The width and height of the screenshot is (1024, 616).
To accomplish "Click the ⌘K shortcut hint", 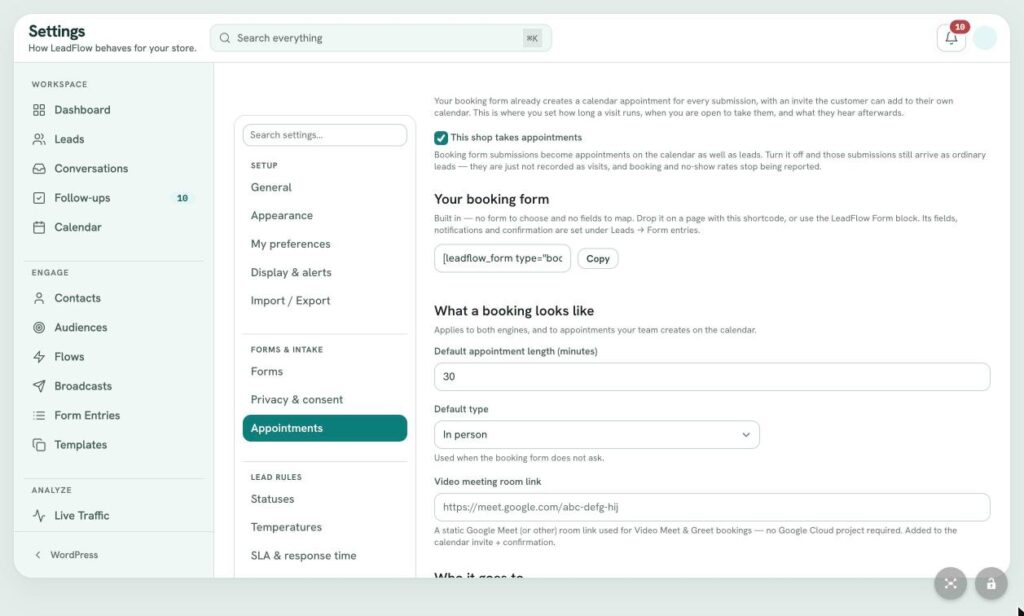I will pyautogui.click(x=532, y=38).
